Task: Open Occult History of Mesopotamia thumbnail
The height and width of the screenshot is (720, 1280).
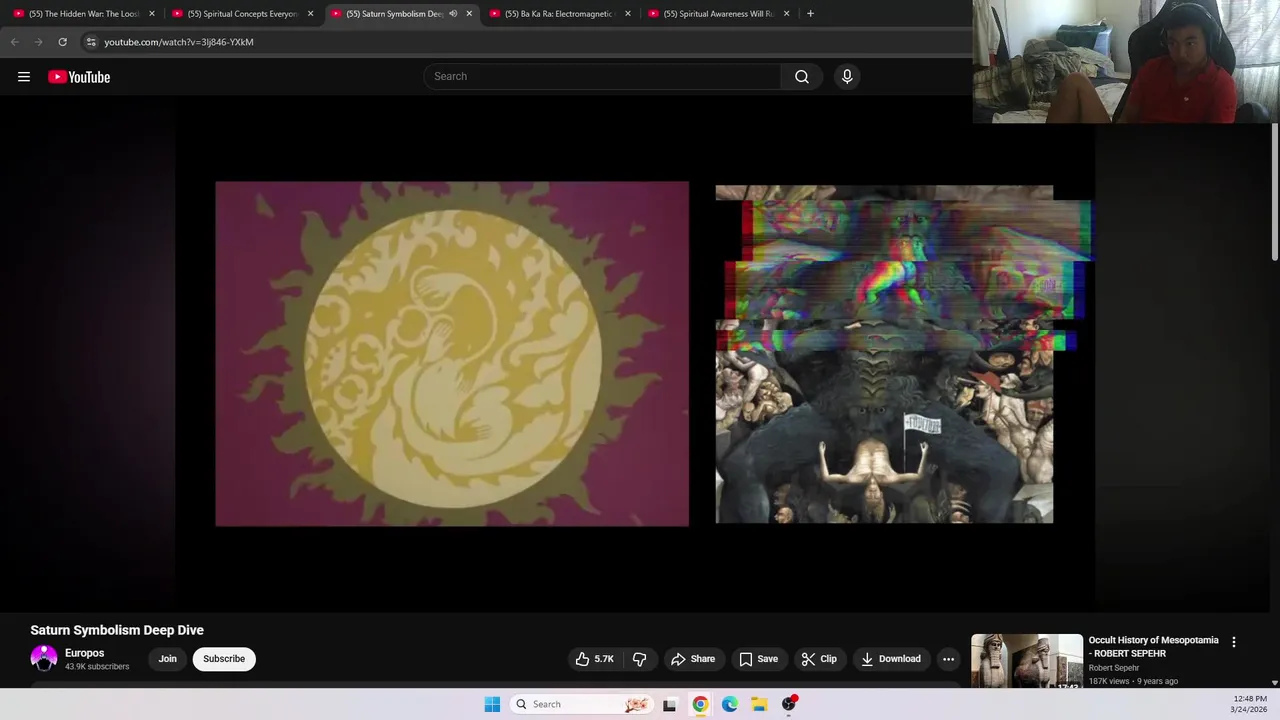Action: pyautogui.click(x=1027, y=661)
